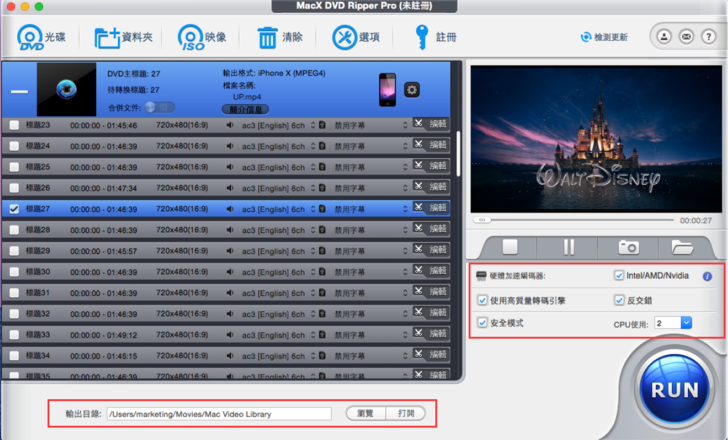Select the 標題34 row resolution 720x480(16:9)
The height and width of the screenshot is (440, 728).
(x=182, y=356)
